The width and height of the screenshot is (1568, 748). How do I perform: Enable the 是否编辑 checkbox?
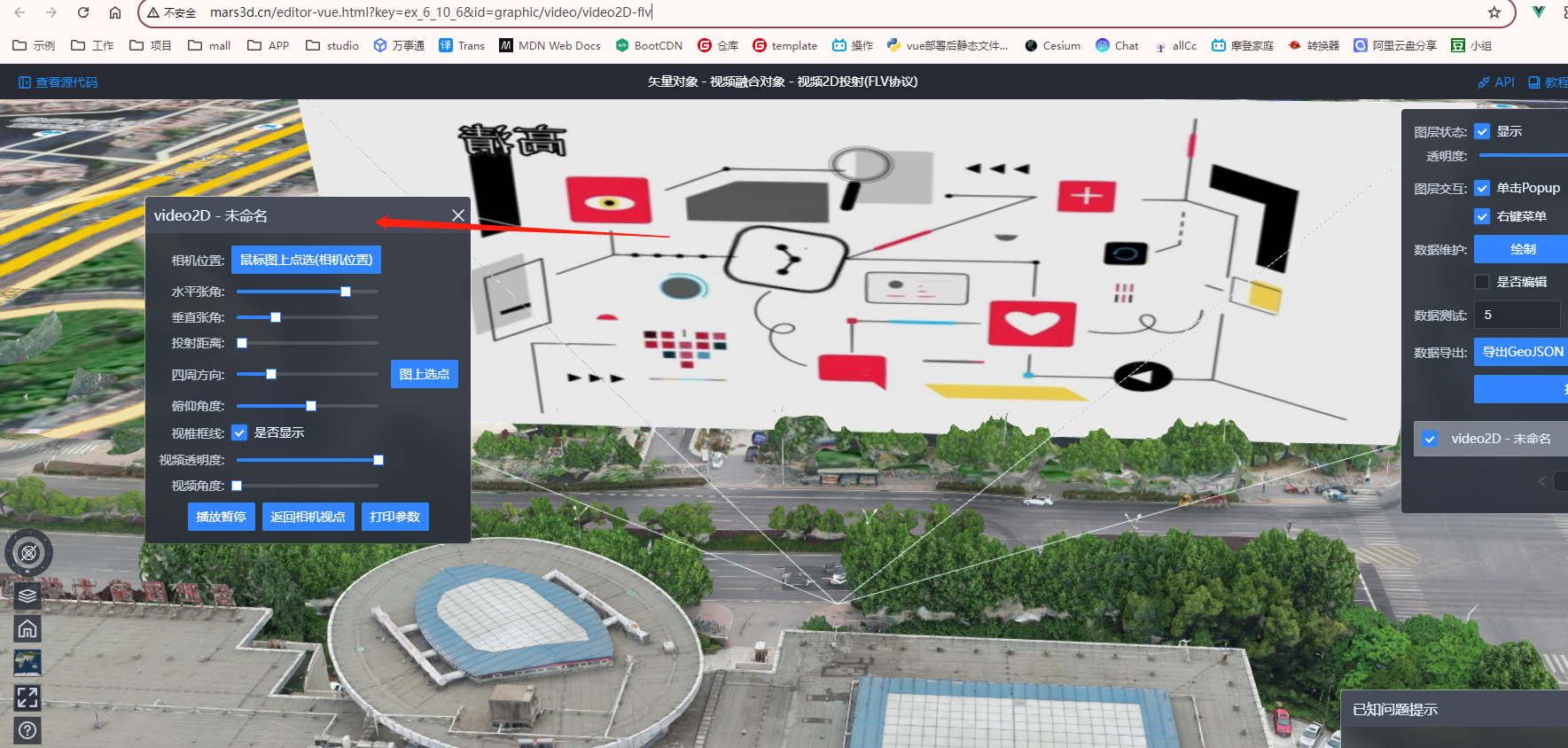[1482, 282]
